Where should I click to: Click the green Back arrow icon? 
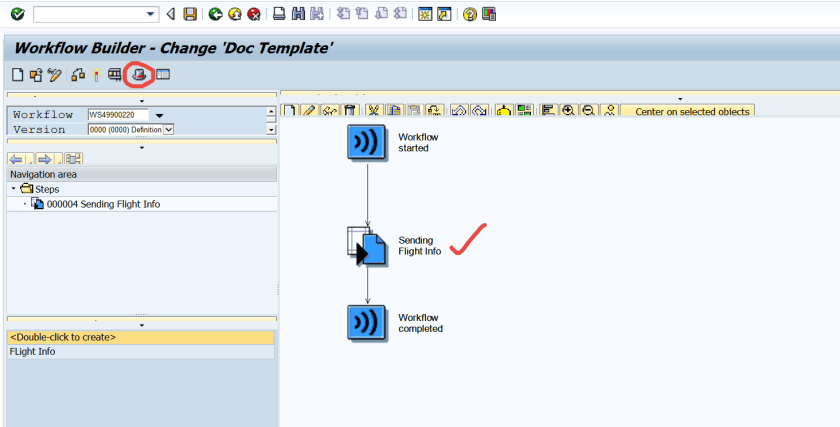tap(215, 14)
